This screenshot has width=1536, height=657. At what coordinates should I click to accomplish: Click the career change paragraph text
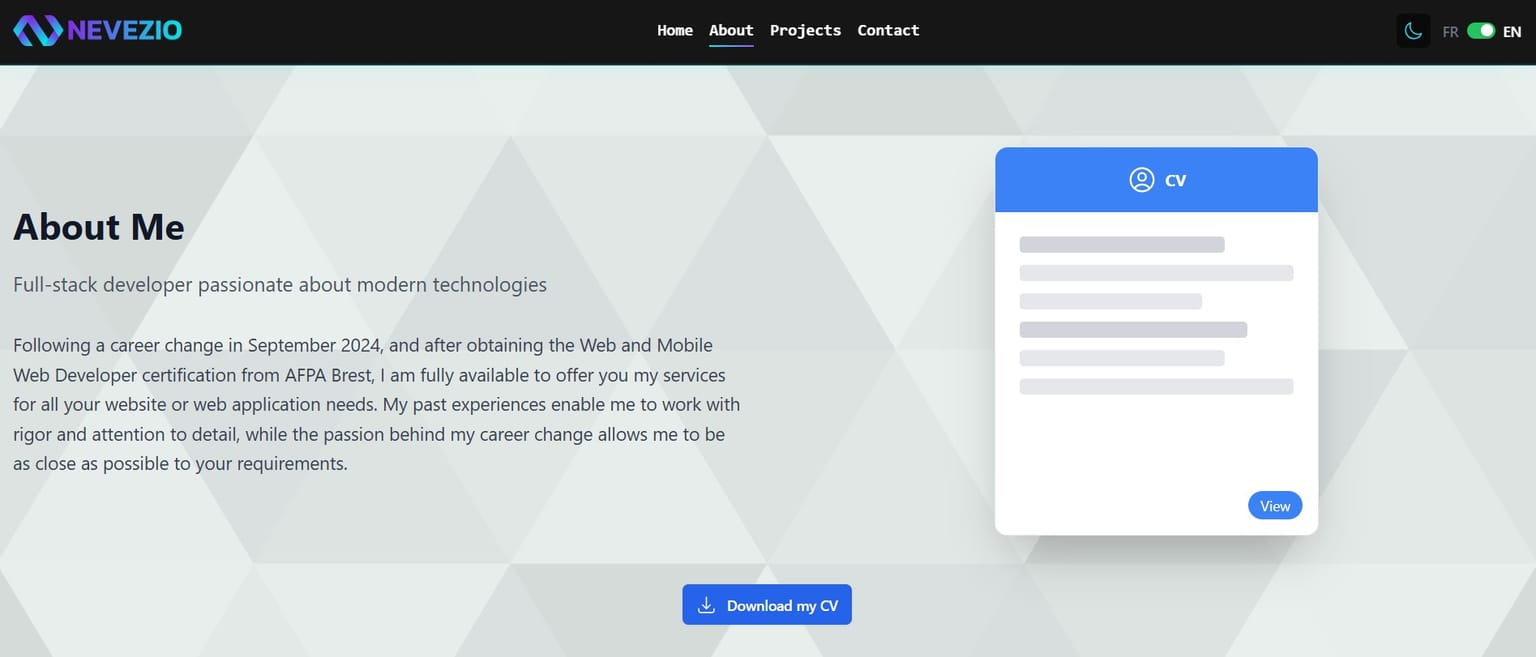tap(376, 405)
